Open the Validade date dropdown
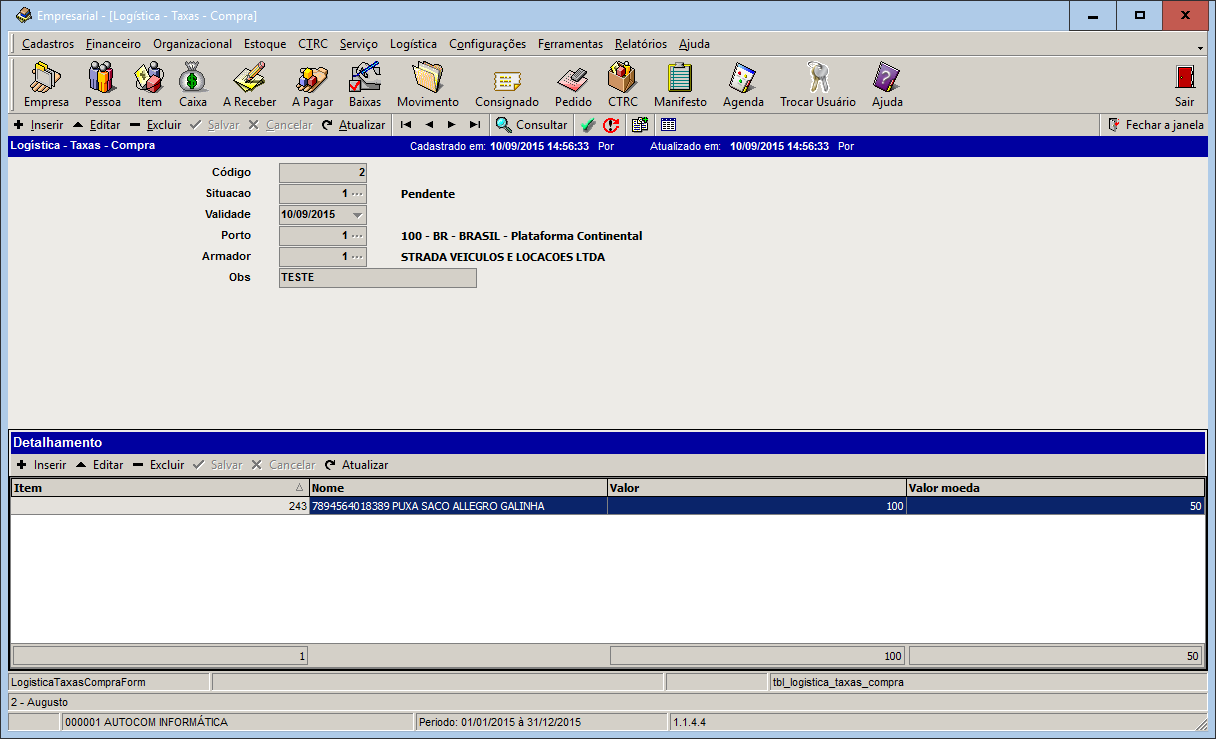1216x739 pixels. pos(358,215)
